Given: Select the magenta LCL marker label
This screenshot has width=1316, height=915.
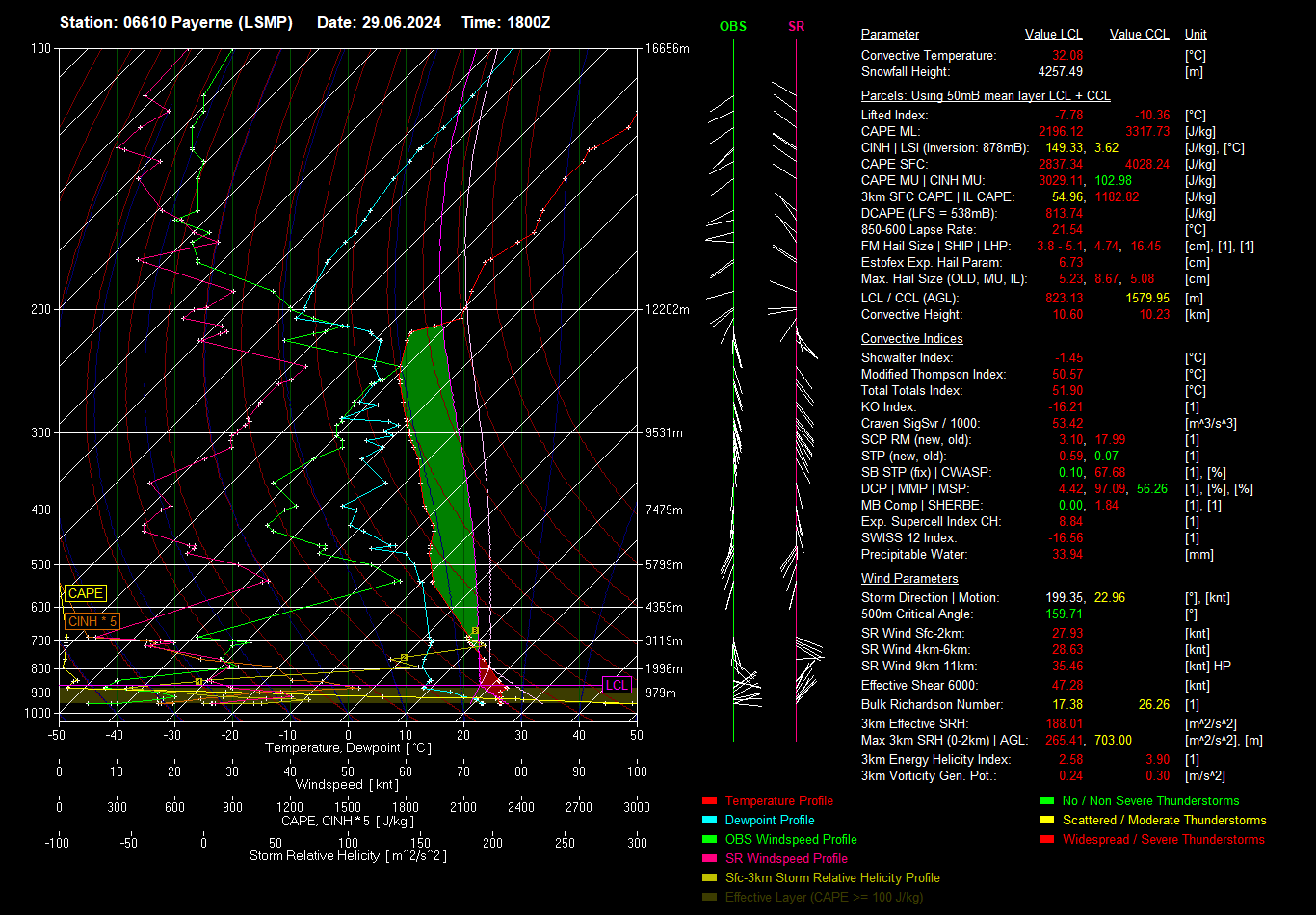Looking at the screenshot, I should [x=617, y=685].
